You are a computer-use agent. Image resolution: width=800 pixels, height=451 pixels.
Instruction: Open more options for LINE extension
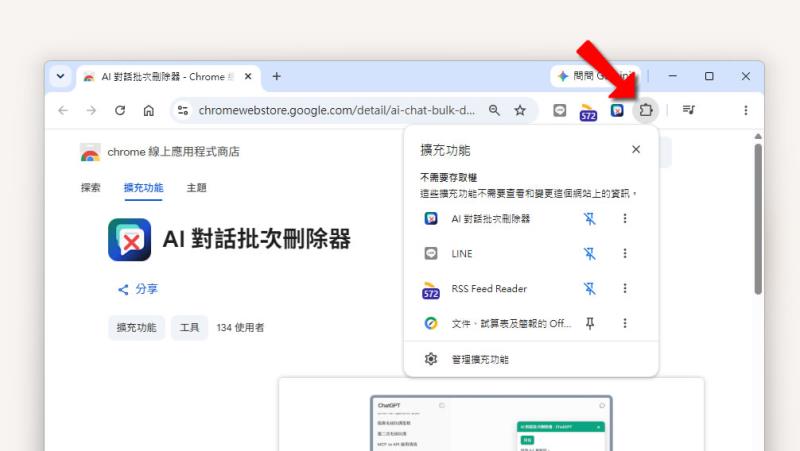pyautogui.click(x=625, y=254)
